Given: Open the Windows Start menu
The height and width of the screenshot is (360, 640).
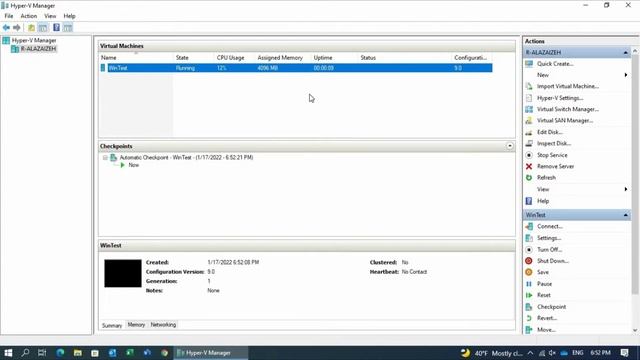Looking at the screenshot, I should coord(8,353).
